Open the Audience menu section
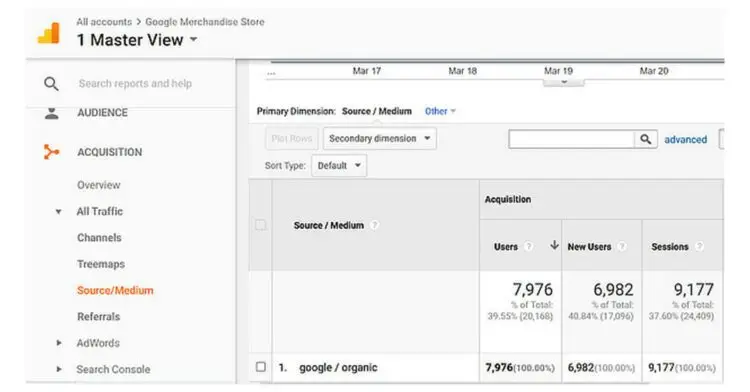 click(x=102, y=113)
